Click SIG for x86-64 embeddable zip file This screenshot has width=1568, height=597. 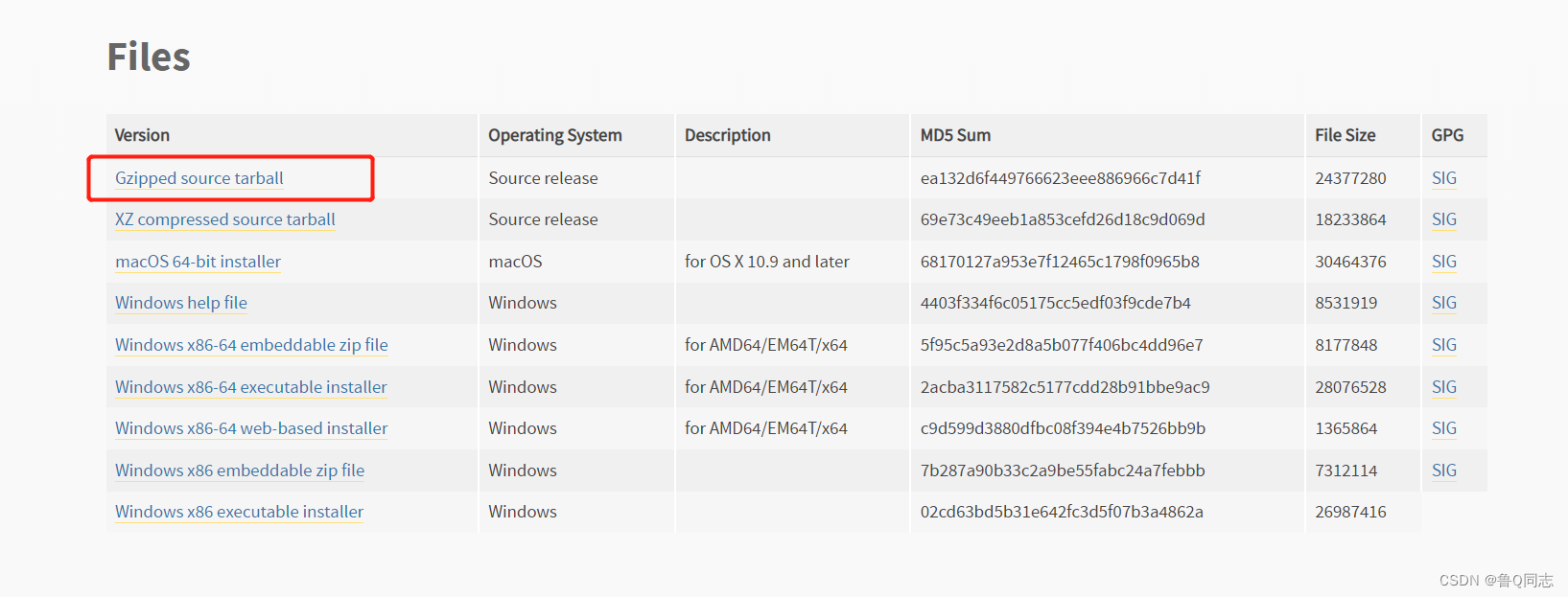click(1443, 345)
